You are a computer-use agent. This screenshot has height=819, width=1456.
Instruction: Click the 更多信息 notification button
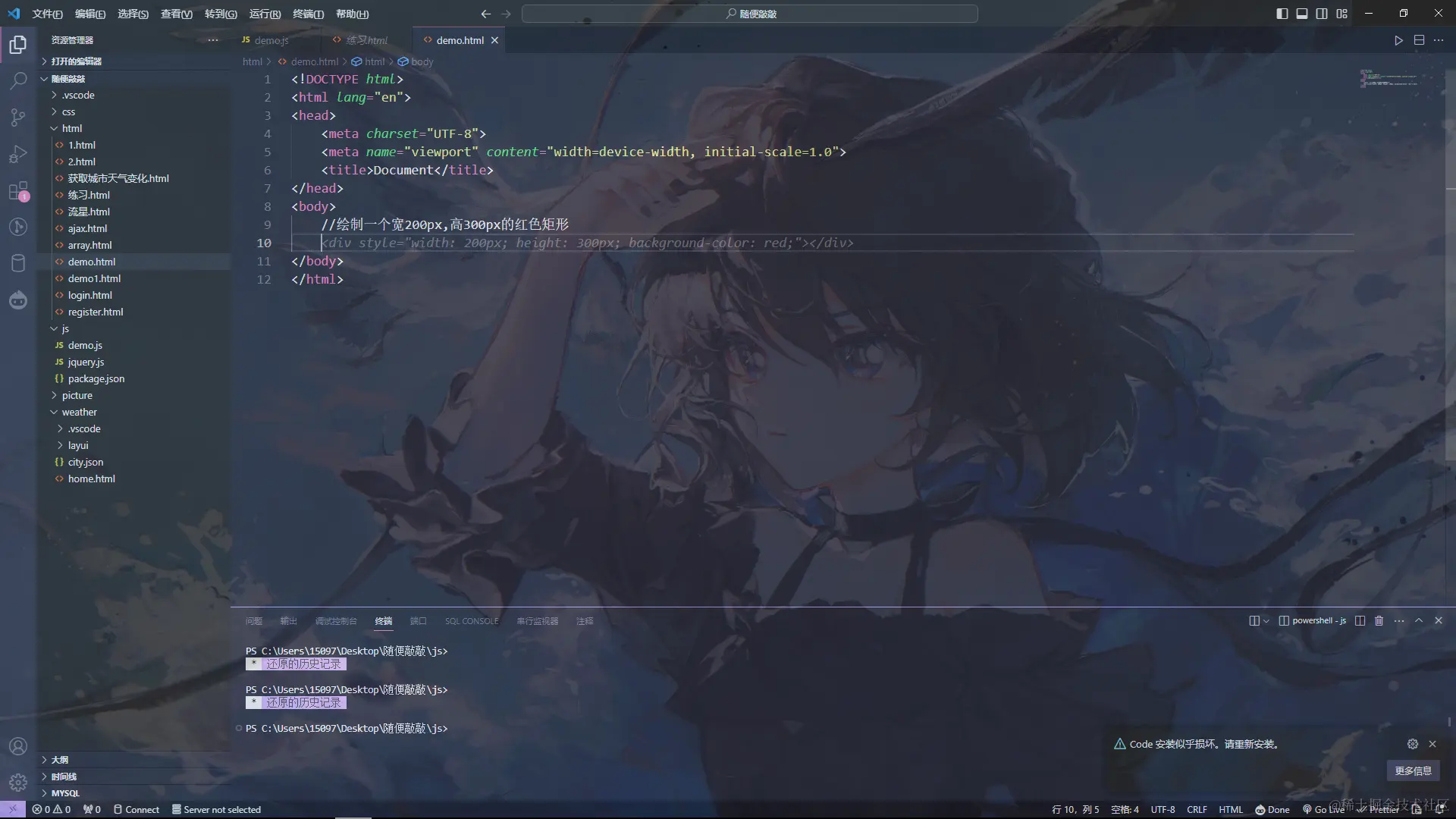pos(1413,770)
